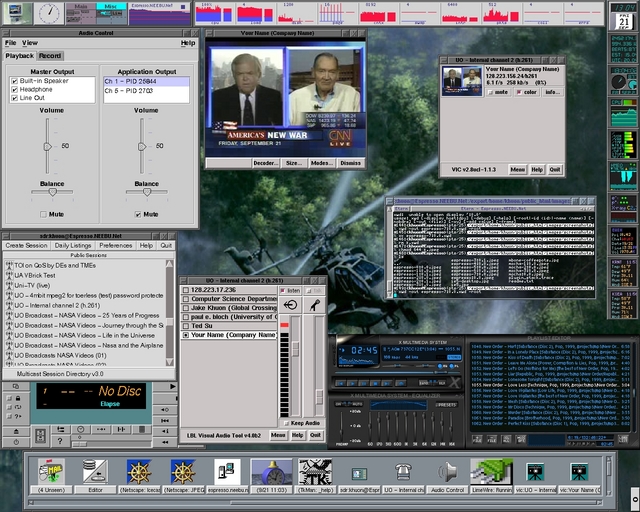Adjust the Application Output balance slider

147,192
